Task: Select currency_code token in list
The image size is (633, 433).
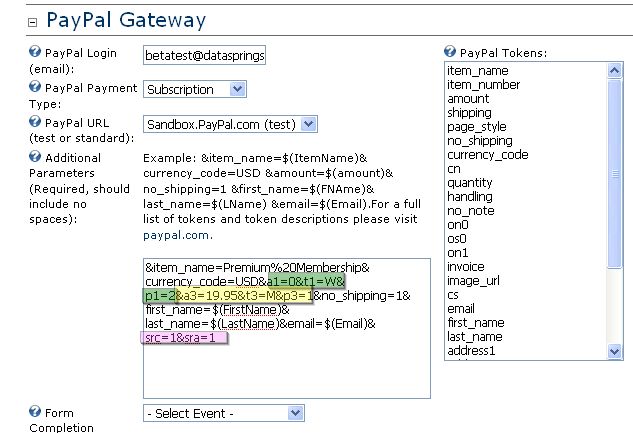Action: [x=488, y=155]
